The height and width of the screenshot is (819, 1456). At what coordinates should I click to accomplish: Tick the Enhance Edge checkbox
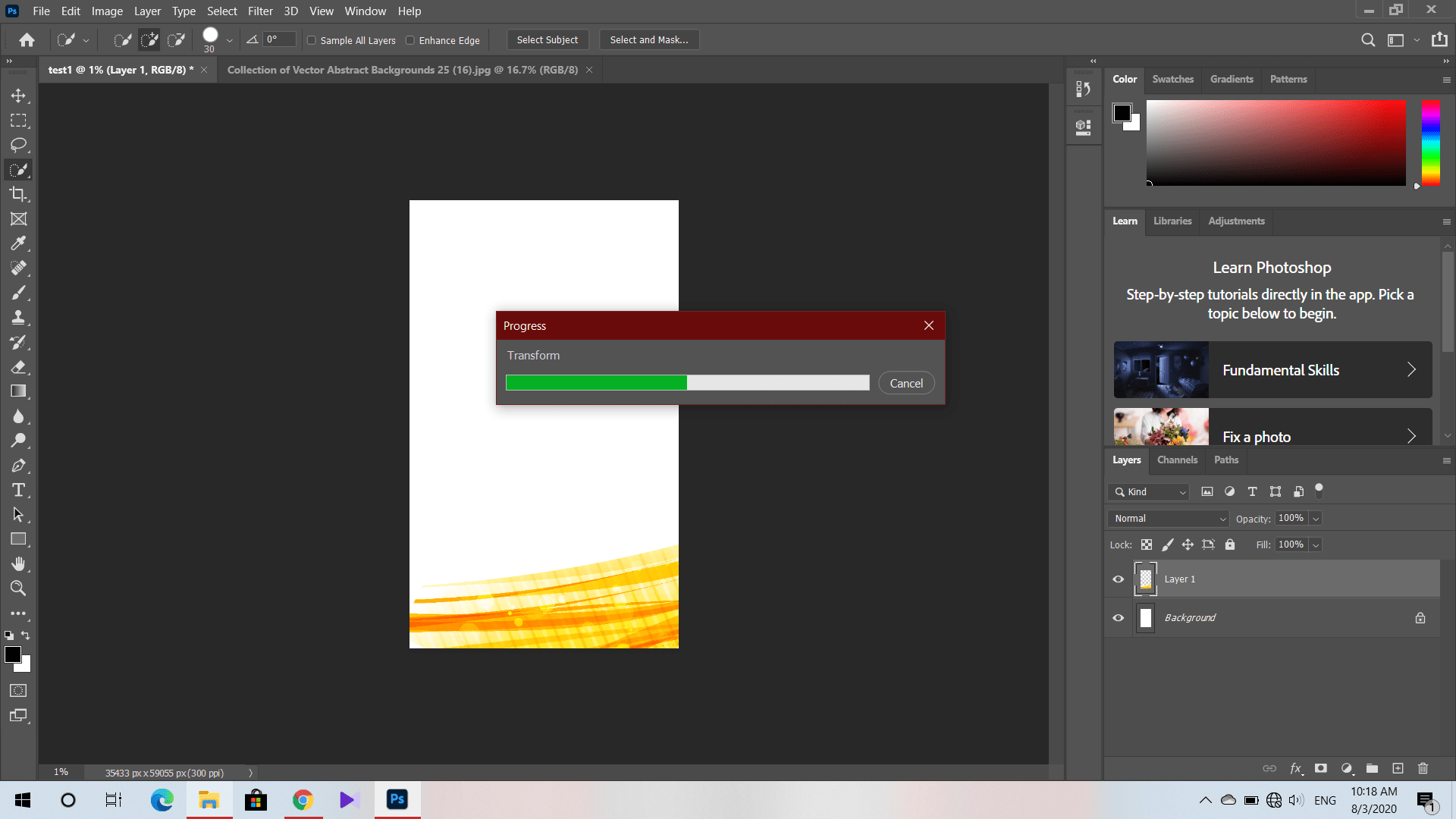click(410, 40)
